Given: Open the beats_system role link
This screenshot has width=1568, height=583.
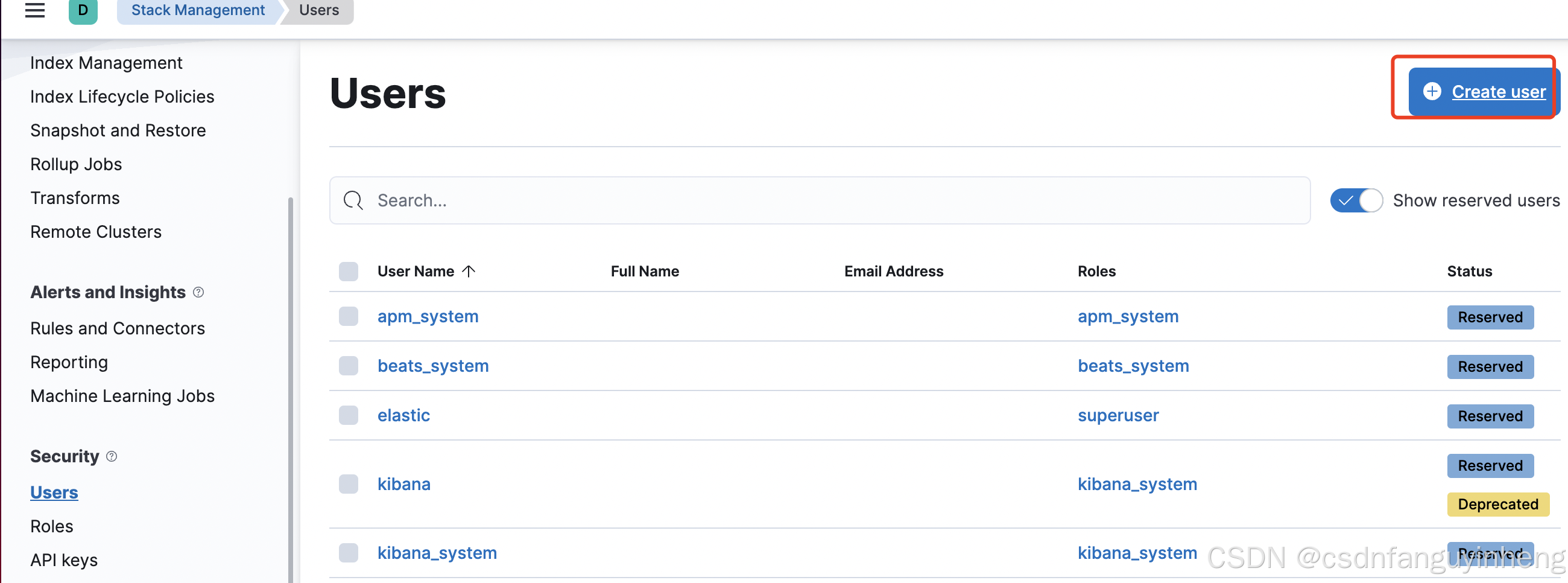Looking at the screenshot, I should point(1133,366).
